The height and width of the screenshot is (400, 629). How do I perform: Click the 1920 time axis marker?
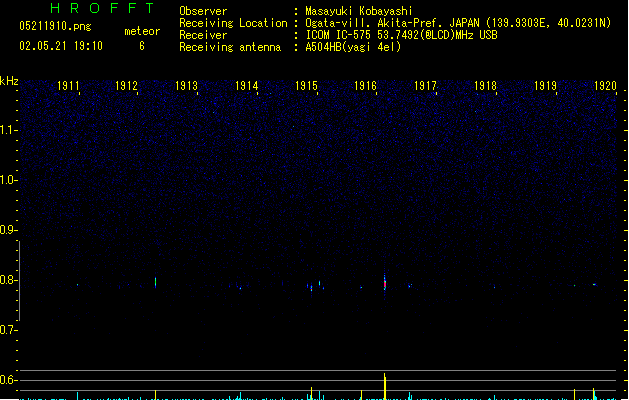pos(605,85)
